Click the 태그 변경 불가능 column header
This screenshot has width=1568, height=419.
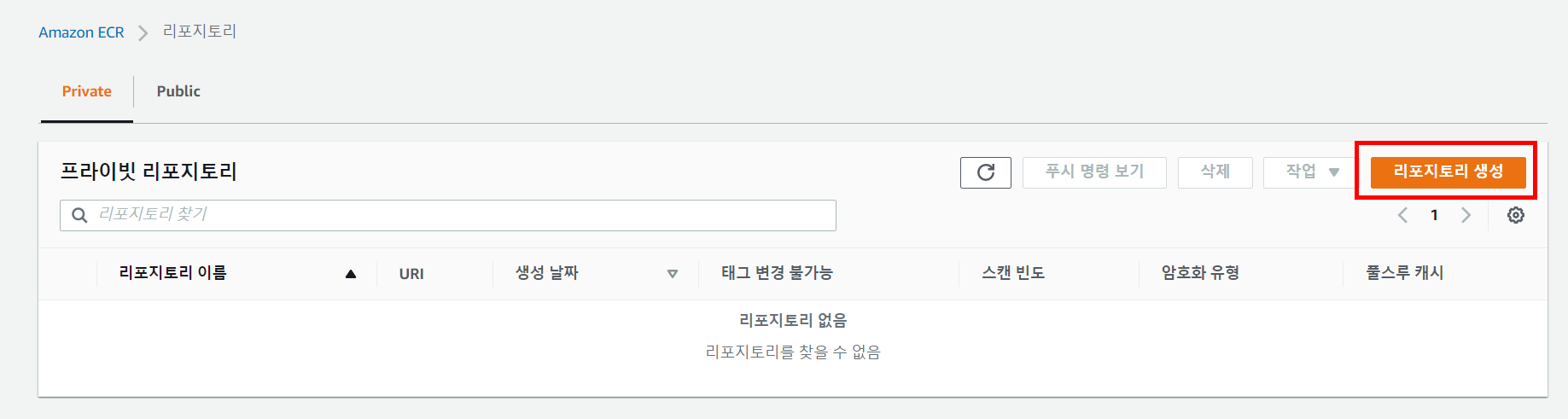click(x=777, y=273)
